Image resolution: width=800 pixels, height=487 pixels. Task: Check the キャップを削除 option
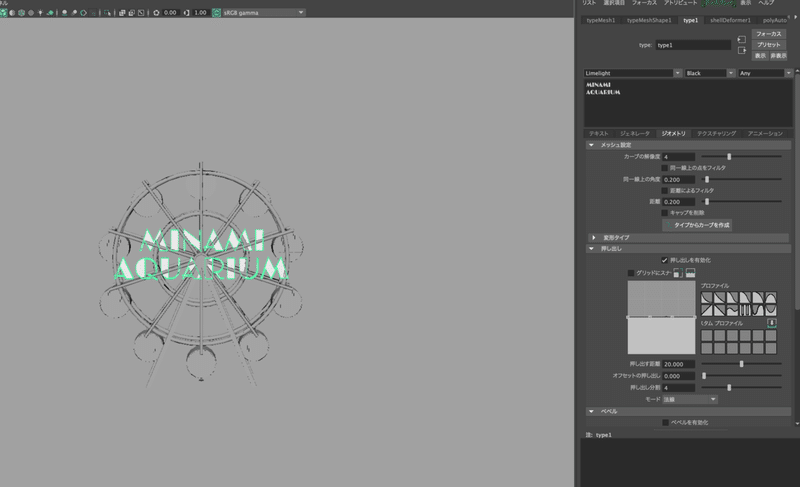(x=664, y=213)
